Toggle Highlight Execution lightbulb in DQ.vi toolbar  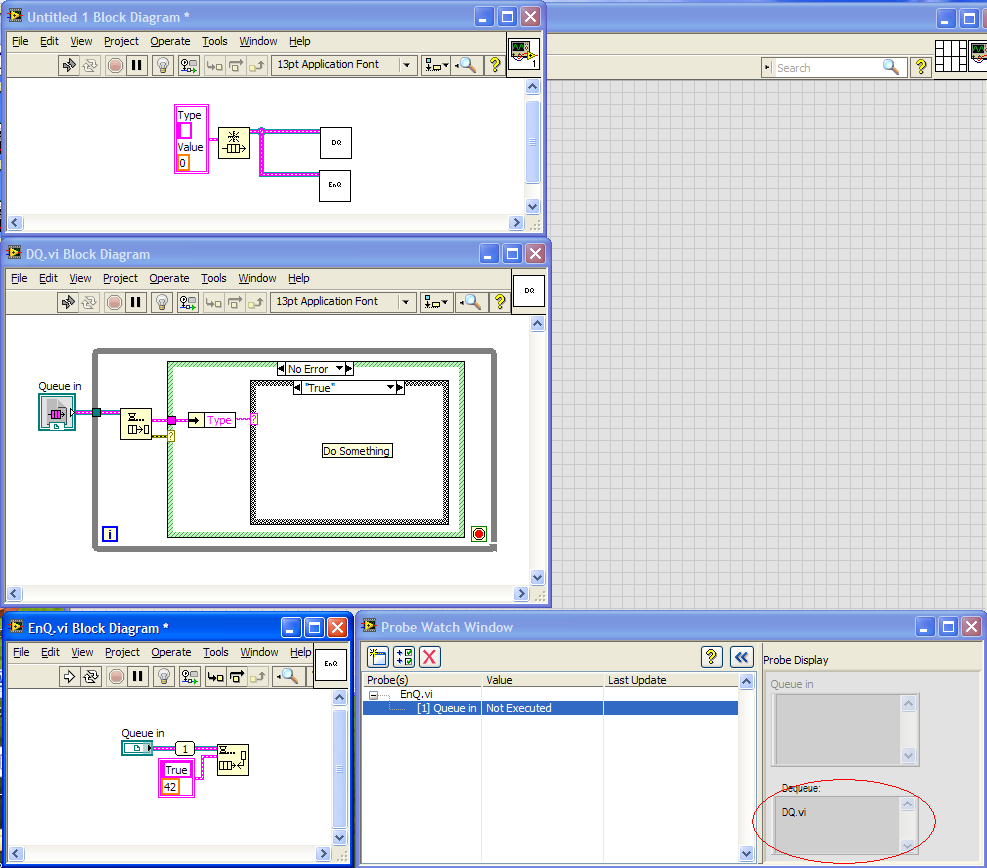[x=162, y=302]
